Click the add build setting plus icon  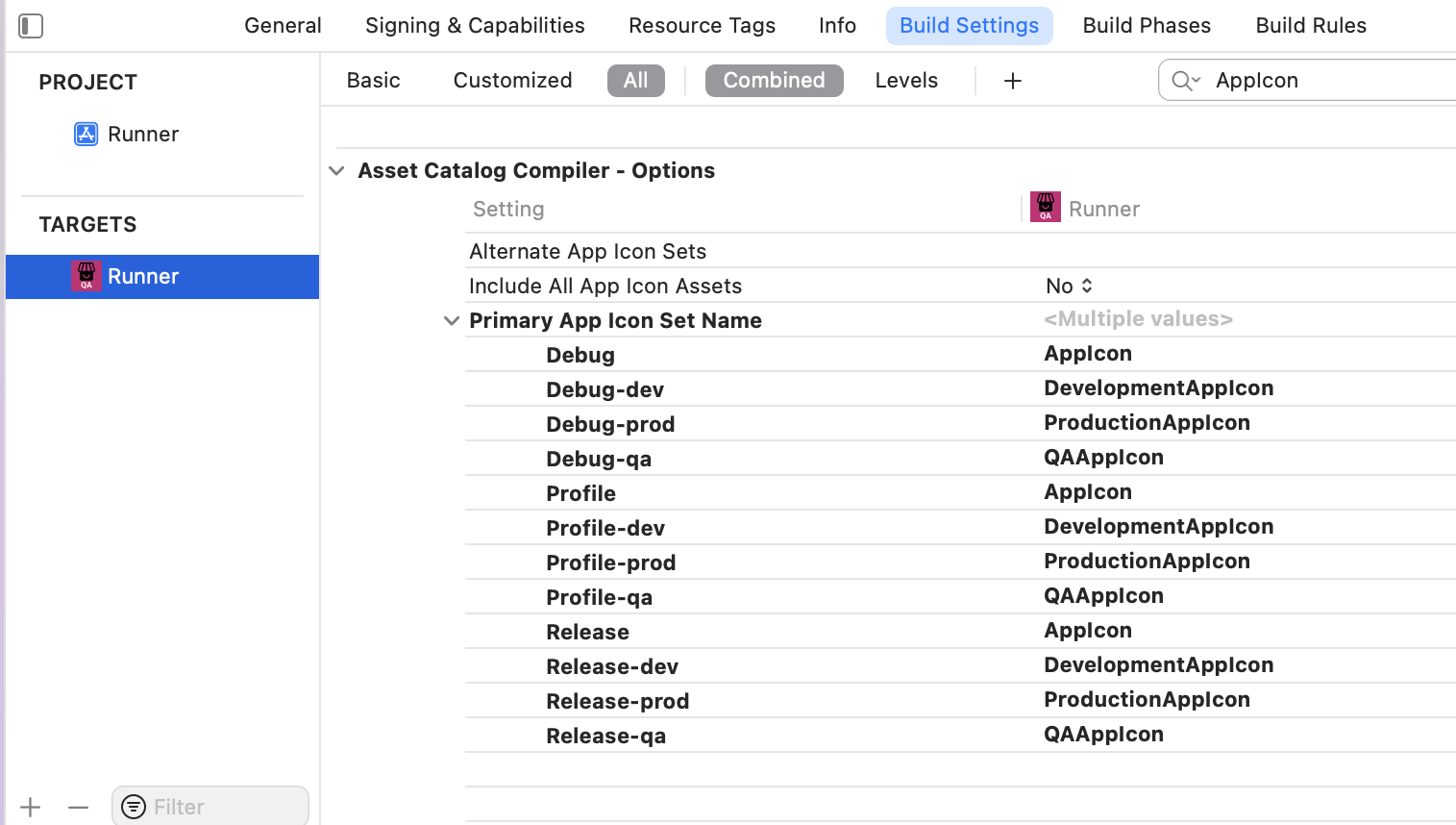click(x=1012, y=81)
